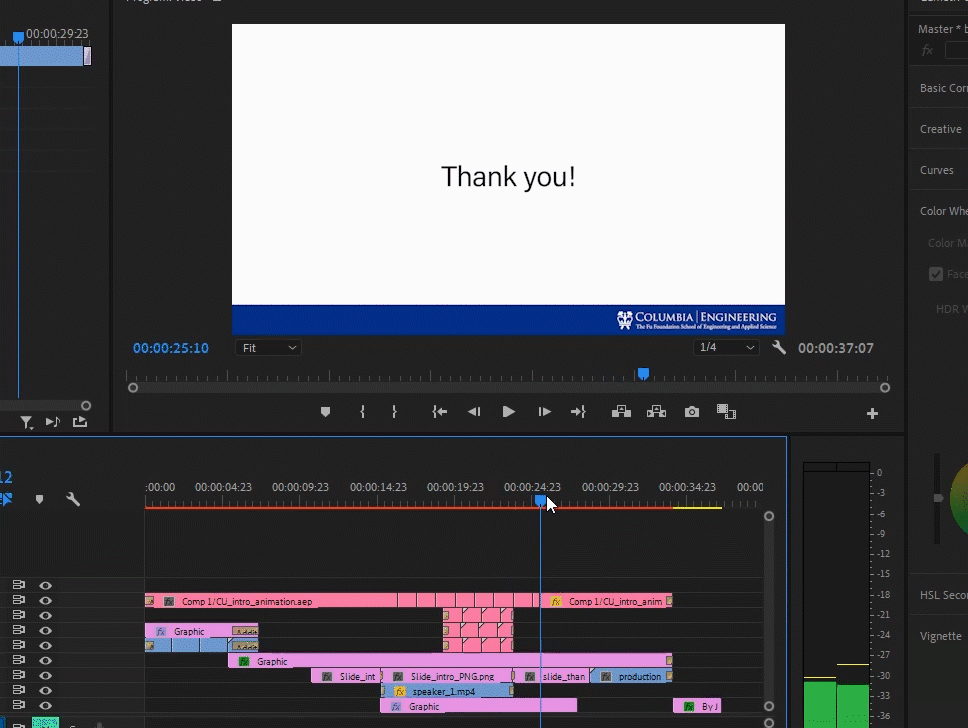The width and height of the screenshot is (968, 728).
Task: Click the Extract button
Action: click(656, 412)
